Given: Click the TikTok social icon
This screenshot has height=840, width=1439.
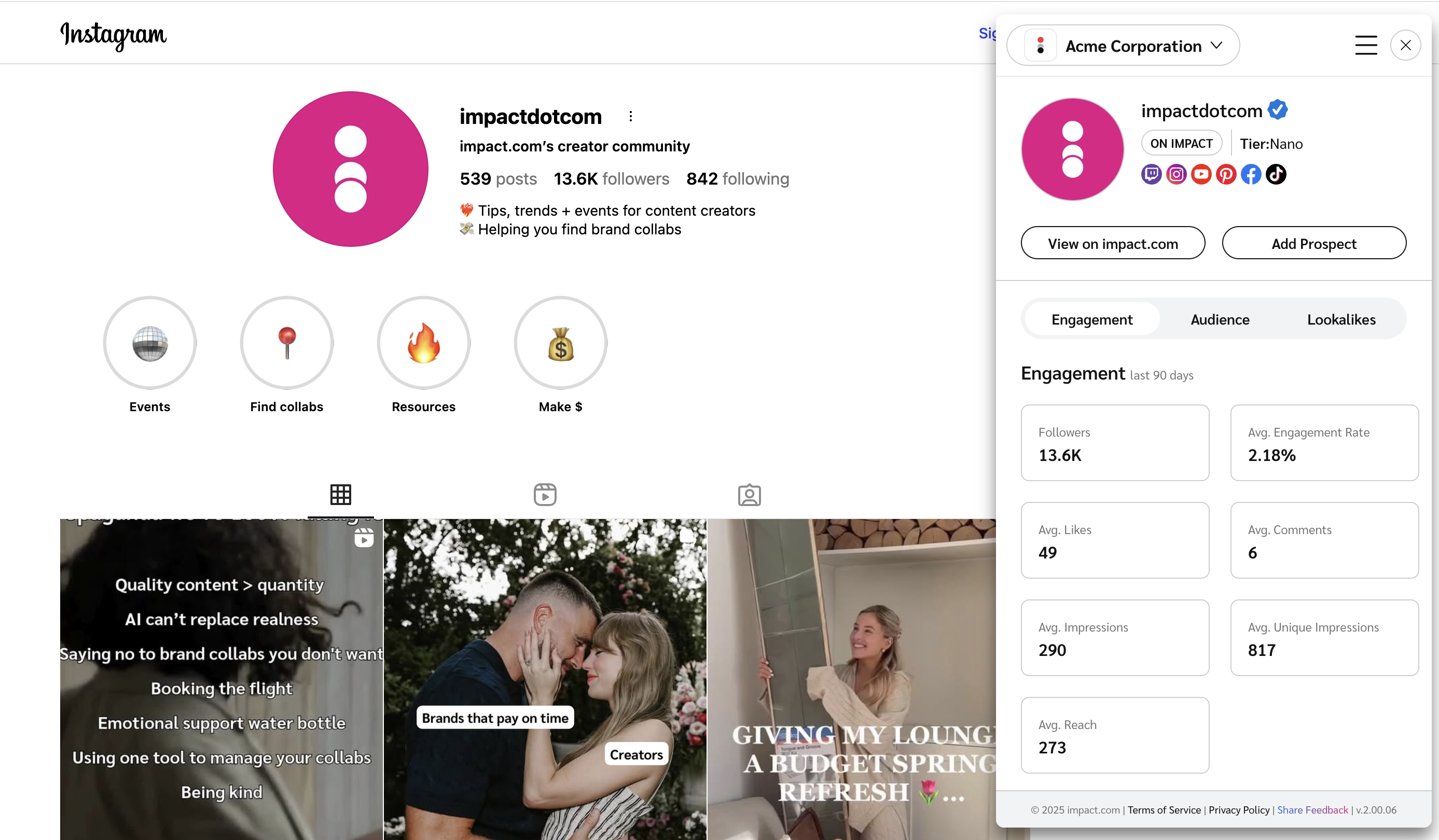Looking at the screenshot, I should coord(1276,174).
